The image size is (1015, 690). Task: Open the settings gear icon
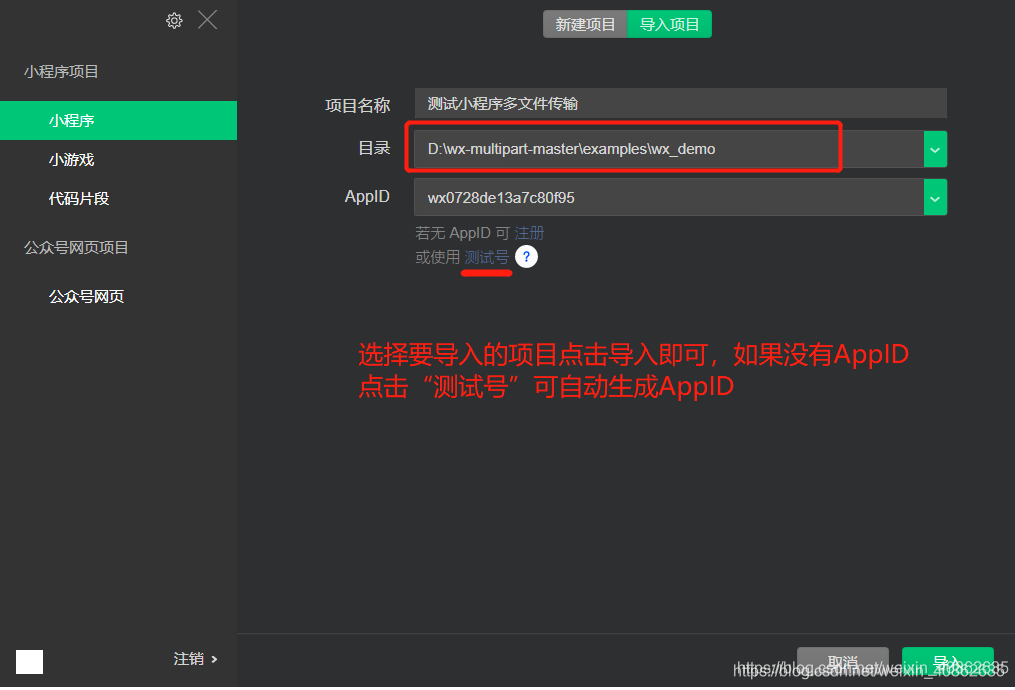tap(174, 19)
